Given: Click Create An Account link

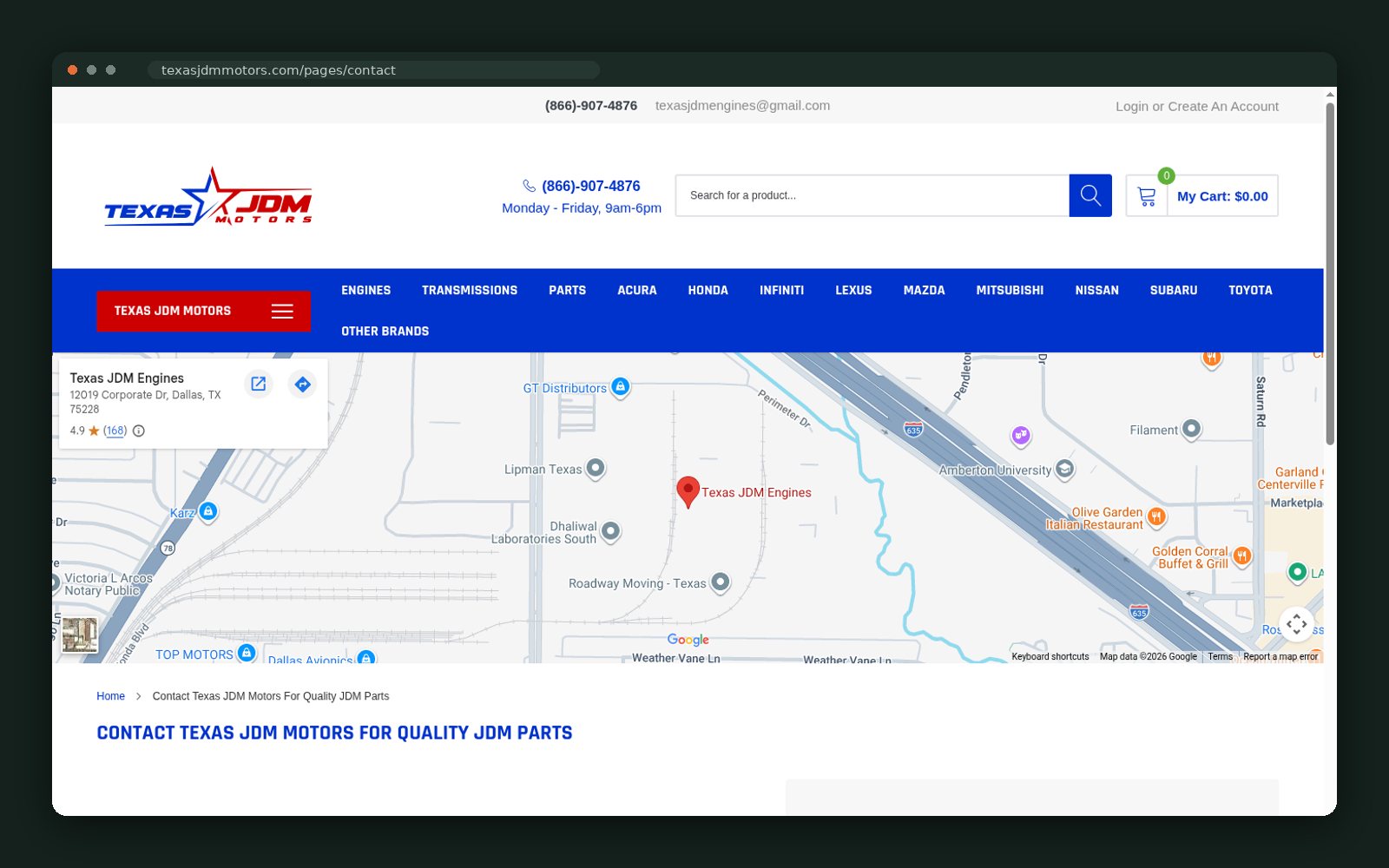Looking at the screenshot, I should point(1223,106).
